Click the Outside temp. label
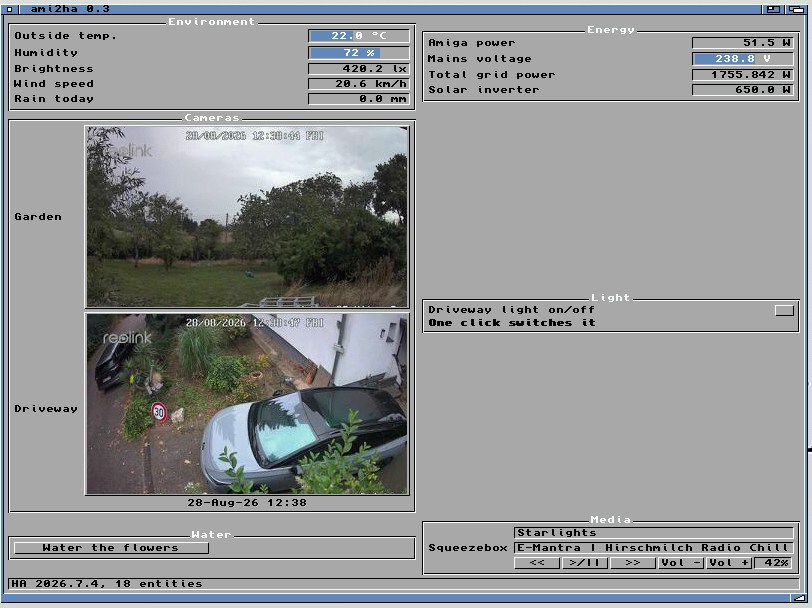Image resolution: width=812 pixels, height=608 pixels. pyautogui.click(x=66, y=36)
